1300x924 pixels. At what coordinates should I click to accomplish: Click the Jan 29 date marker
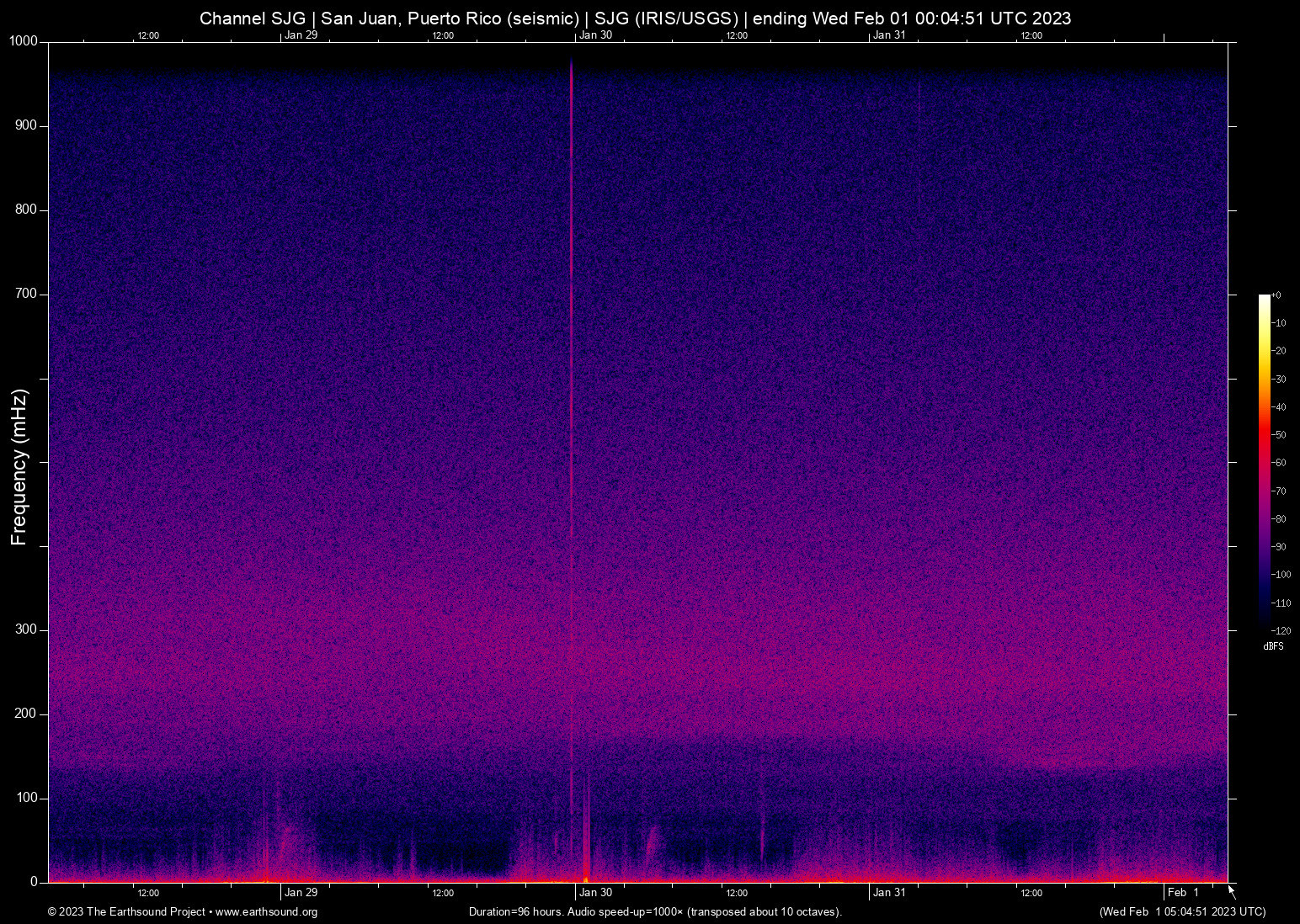pyautogui.click(x=301, y=893)
